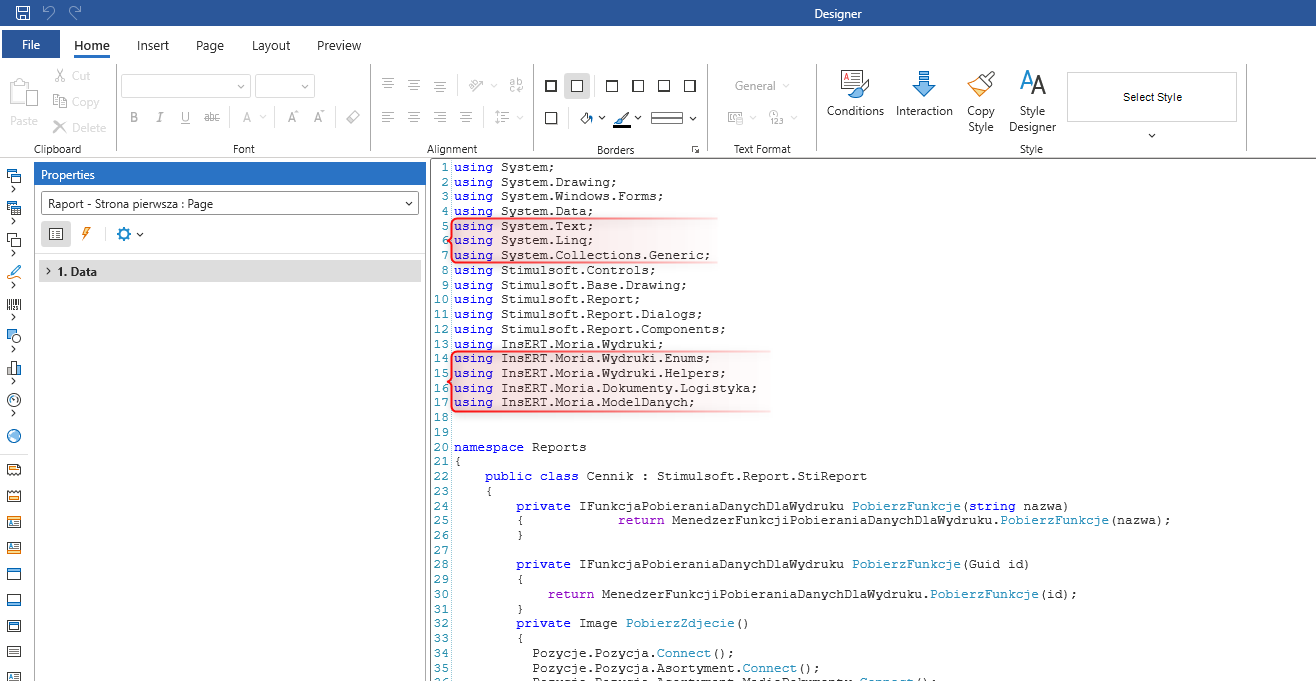Pick the border color pen swatch
Image resolution: width=1316 pixels, height=681 pixels.
(622, 118)
